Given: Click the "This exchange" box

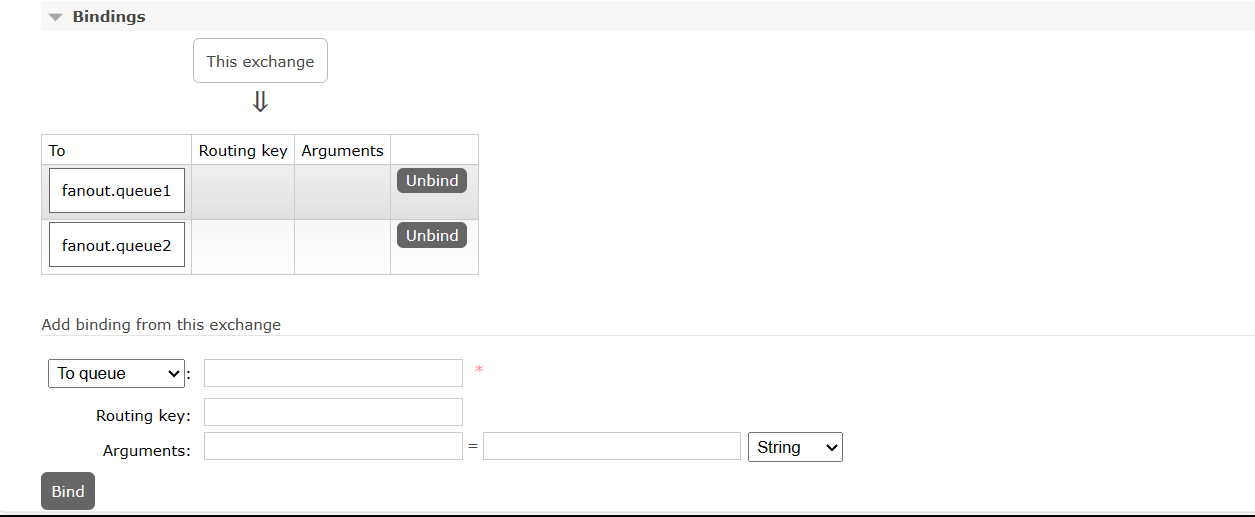Looking at the screenshot, I should point(260,61).
